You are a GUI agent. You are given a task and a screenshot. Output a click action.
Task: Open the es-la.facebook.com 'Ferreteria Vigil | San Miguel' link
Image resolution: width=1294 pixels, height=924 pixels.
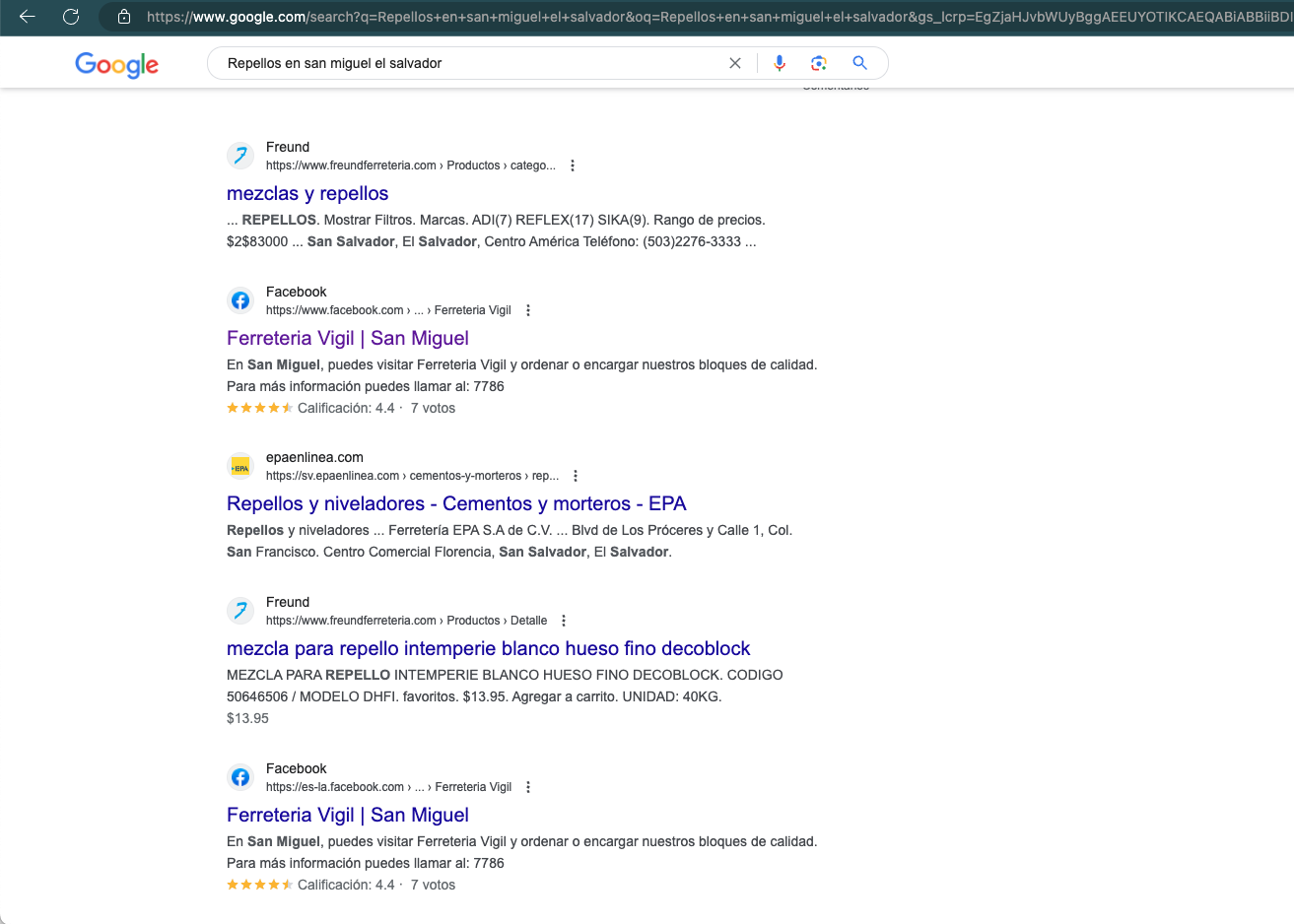coord(348,815)
